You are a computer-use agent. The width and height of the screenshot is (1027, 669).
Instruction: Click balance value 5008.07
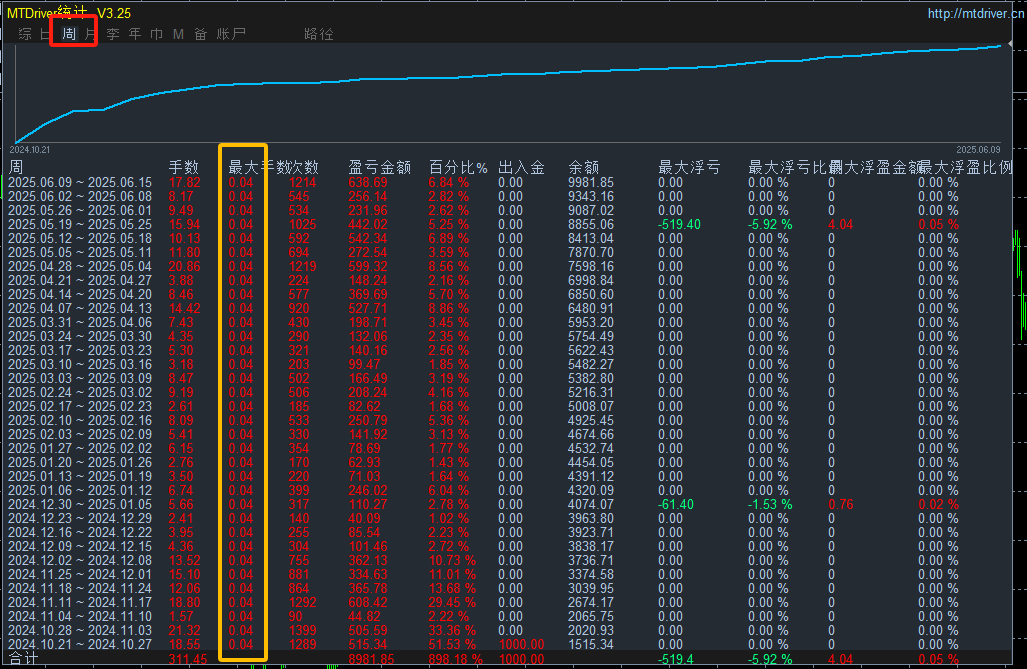tap(591, 407)
